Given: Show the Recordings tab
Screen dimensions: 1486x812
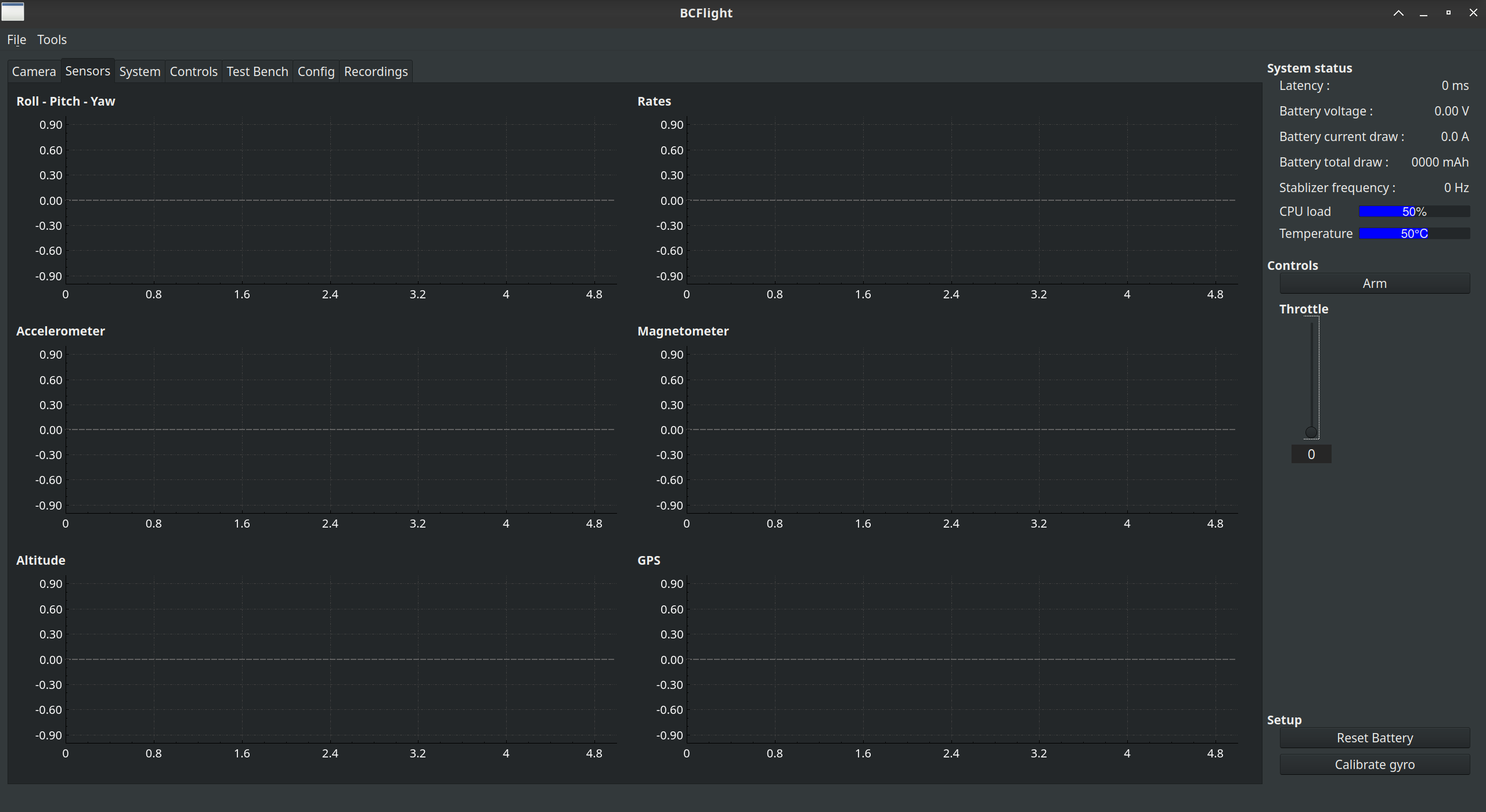Looking at the screenshot, I should [x=376, y=71].
